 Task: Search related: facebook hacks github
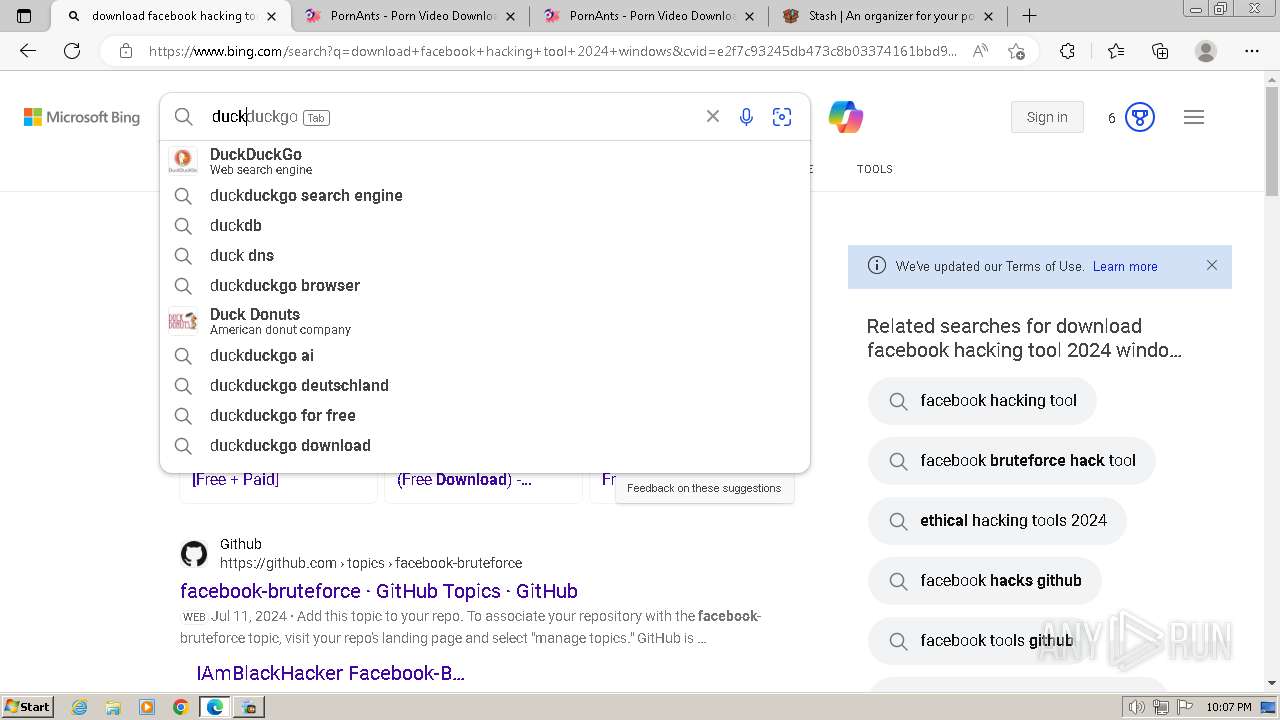tap(985, 581)
